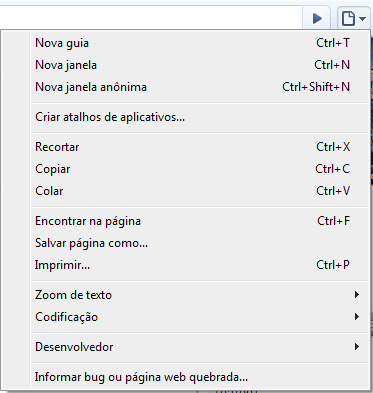Open the Imprimir dialog entry
373x393 pixels.
click(x=200, y=265)
